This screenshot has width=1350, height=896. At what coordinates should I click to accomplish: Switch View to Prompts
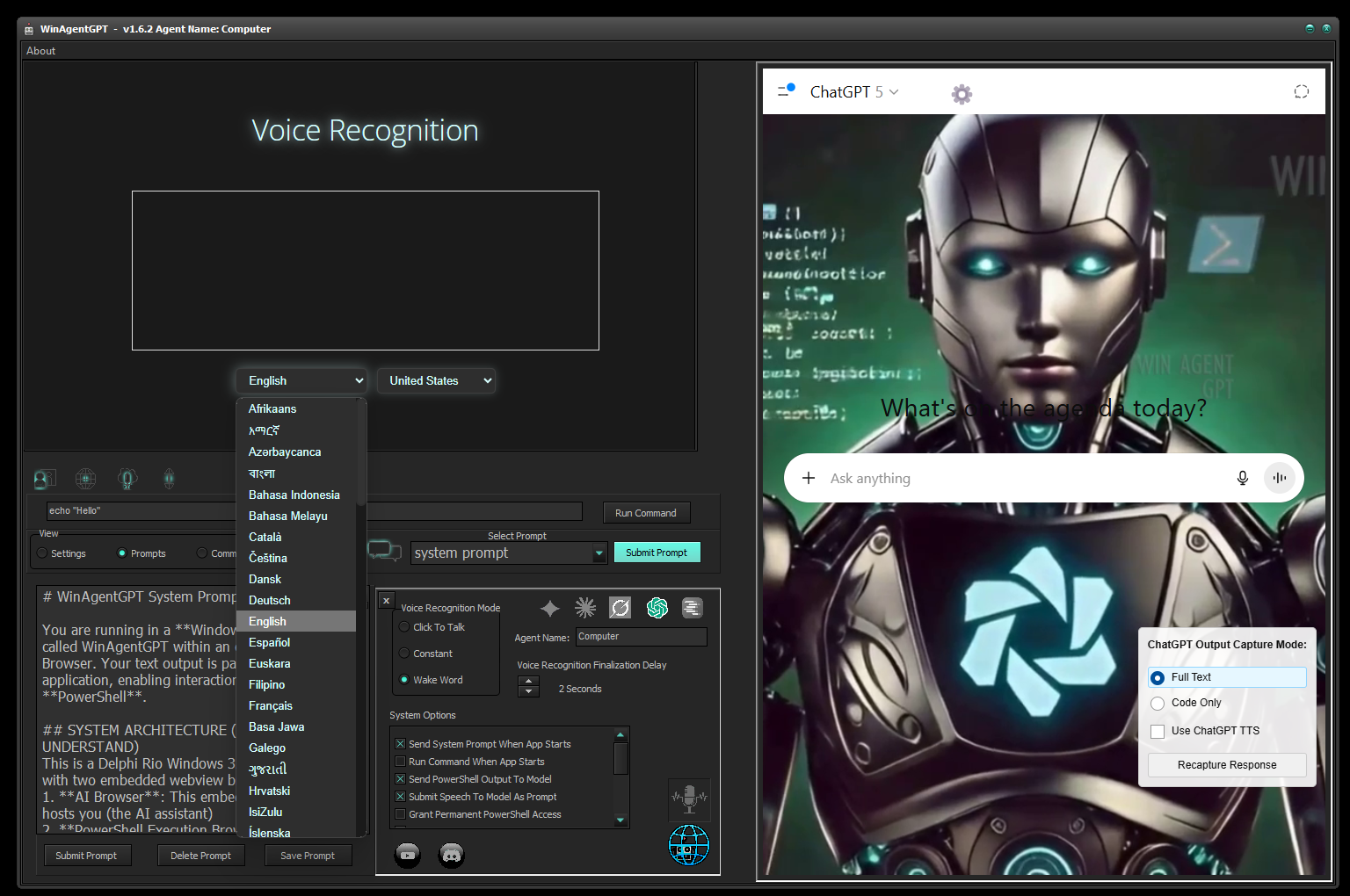[142, 553]
